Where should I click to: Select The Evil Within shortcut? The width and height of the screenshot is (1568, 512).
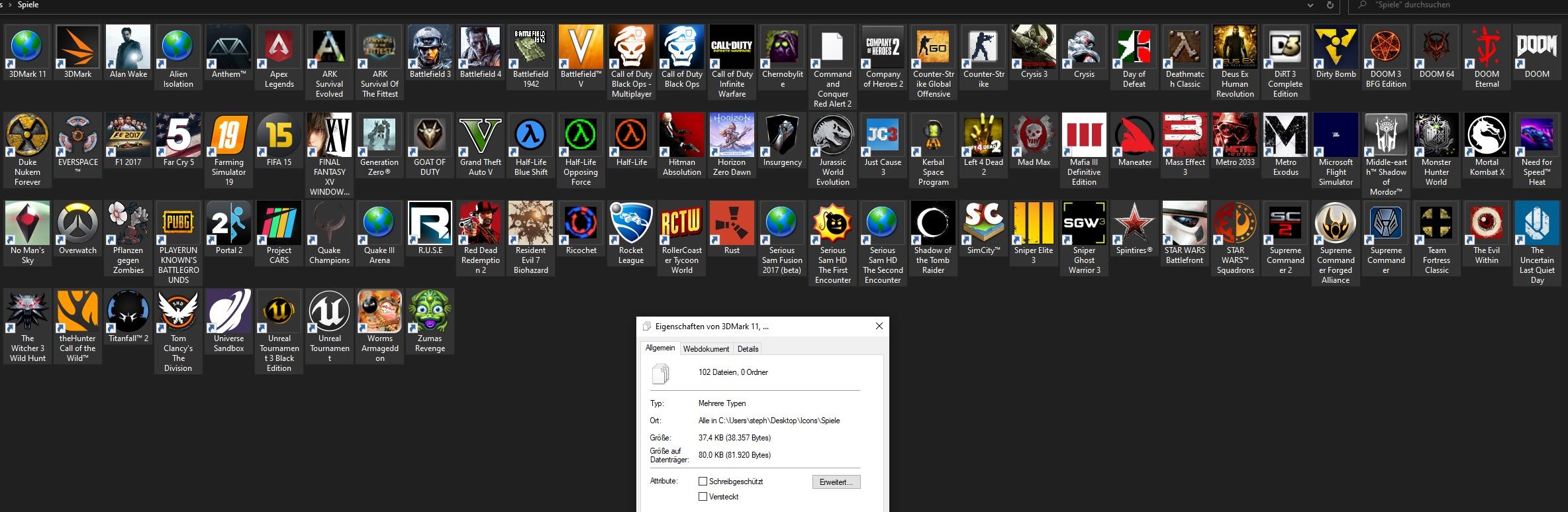[x=1487, y=234]
